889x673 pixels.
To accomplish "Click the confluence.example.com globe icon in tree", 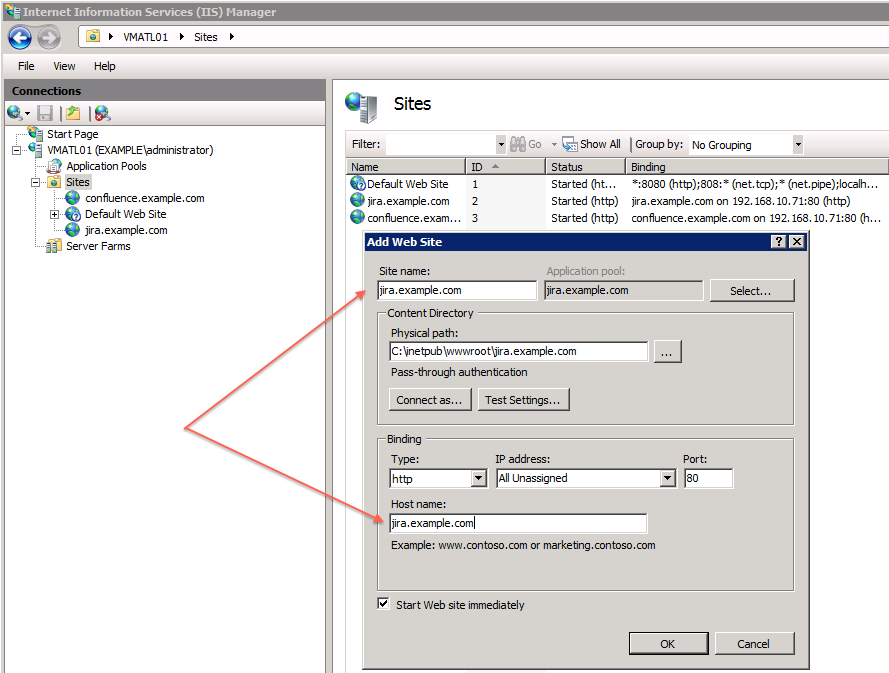I will (x=73, y=198).
